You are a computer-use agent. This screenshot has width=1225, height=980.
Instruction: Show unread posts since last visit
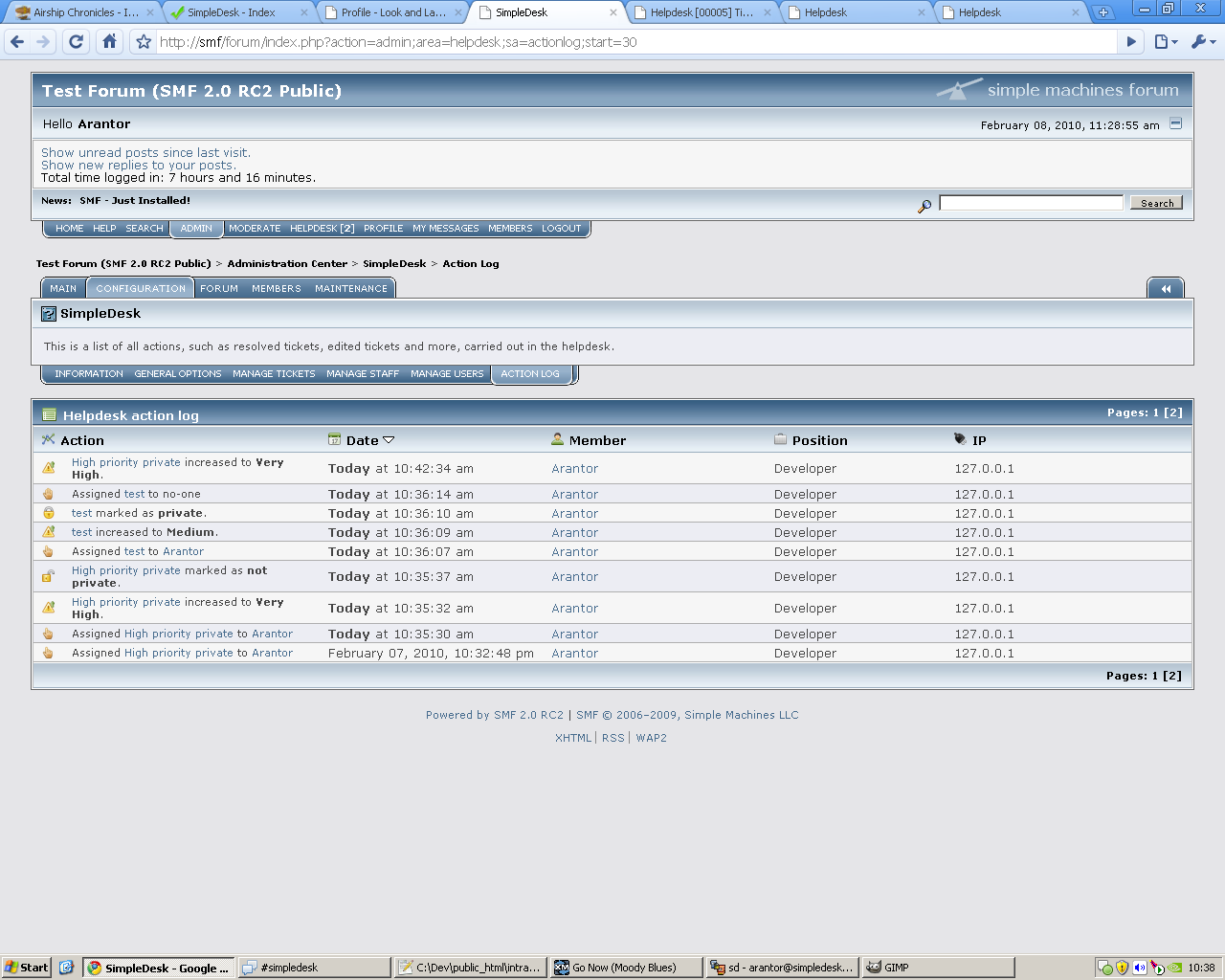[x=145, y=153]
